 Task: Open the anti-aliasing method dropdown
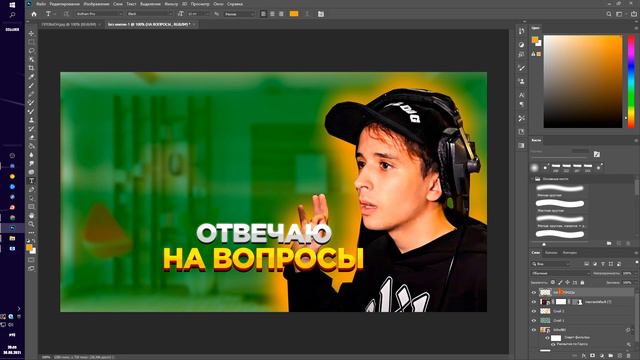point(239,14)
